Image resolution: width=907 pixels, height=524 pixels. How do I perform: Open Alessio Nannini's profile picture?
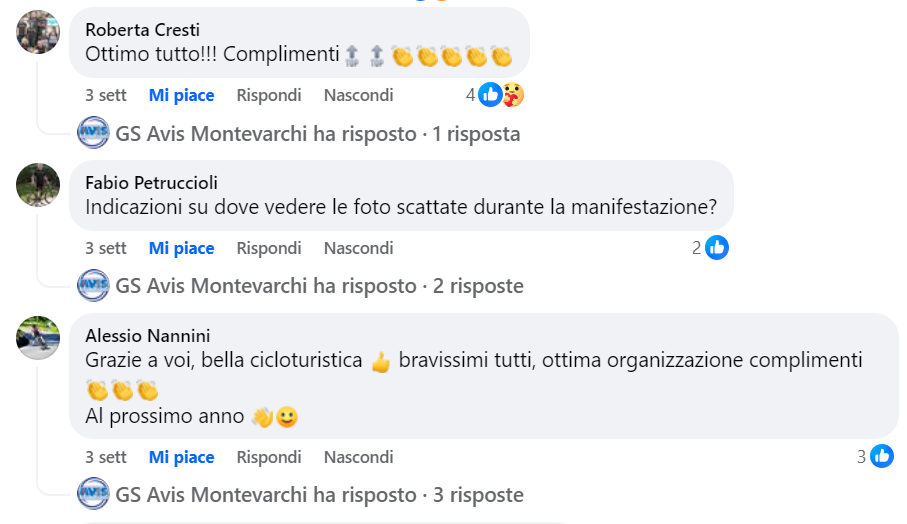pos(39,337)
